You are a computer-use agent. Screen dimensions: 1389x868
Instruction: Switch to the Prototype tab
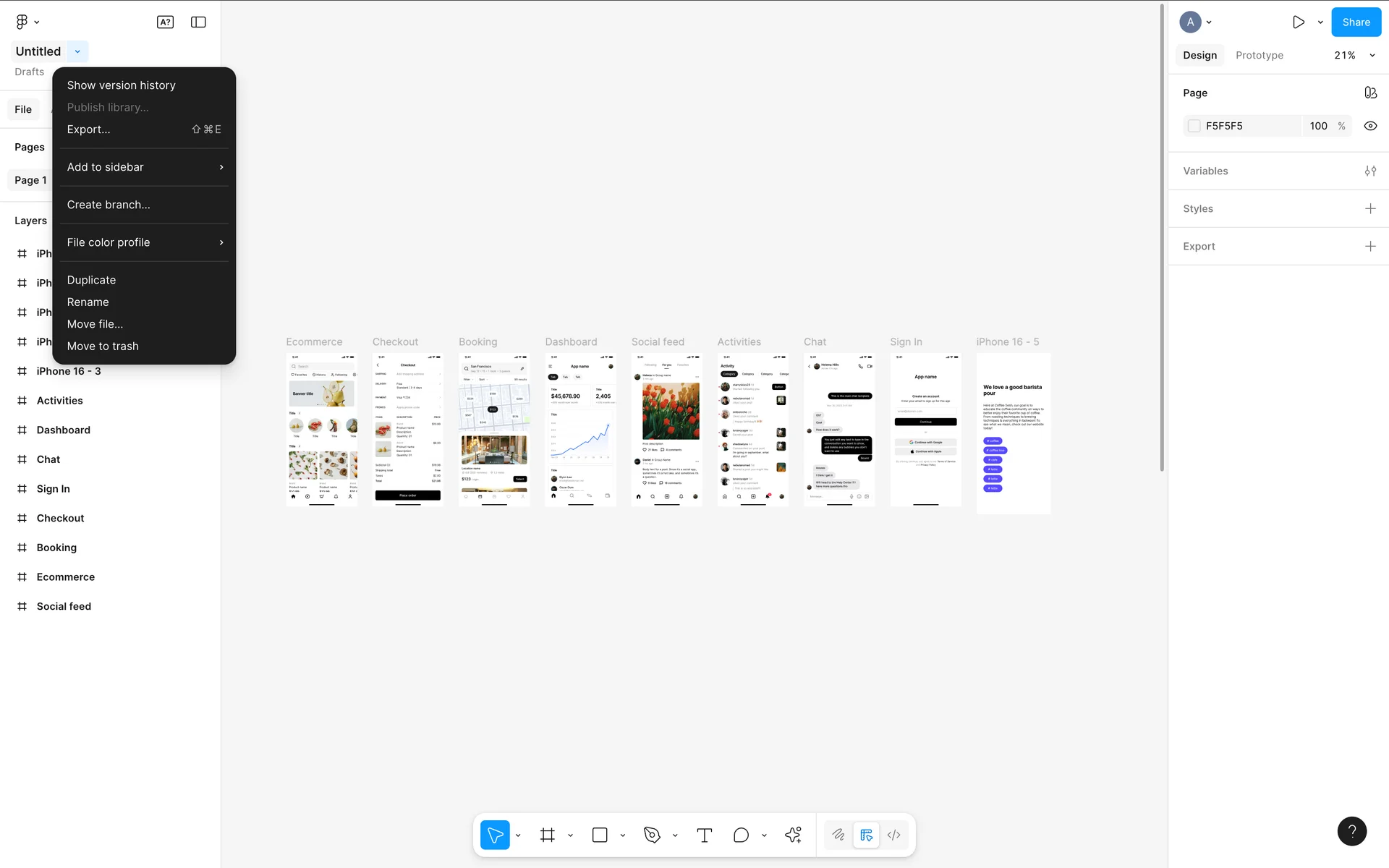1259,56
